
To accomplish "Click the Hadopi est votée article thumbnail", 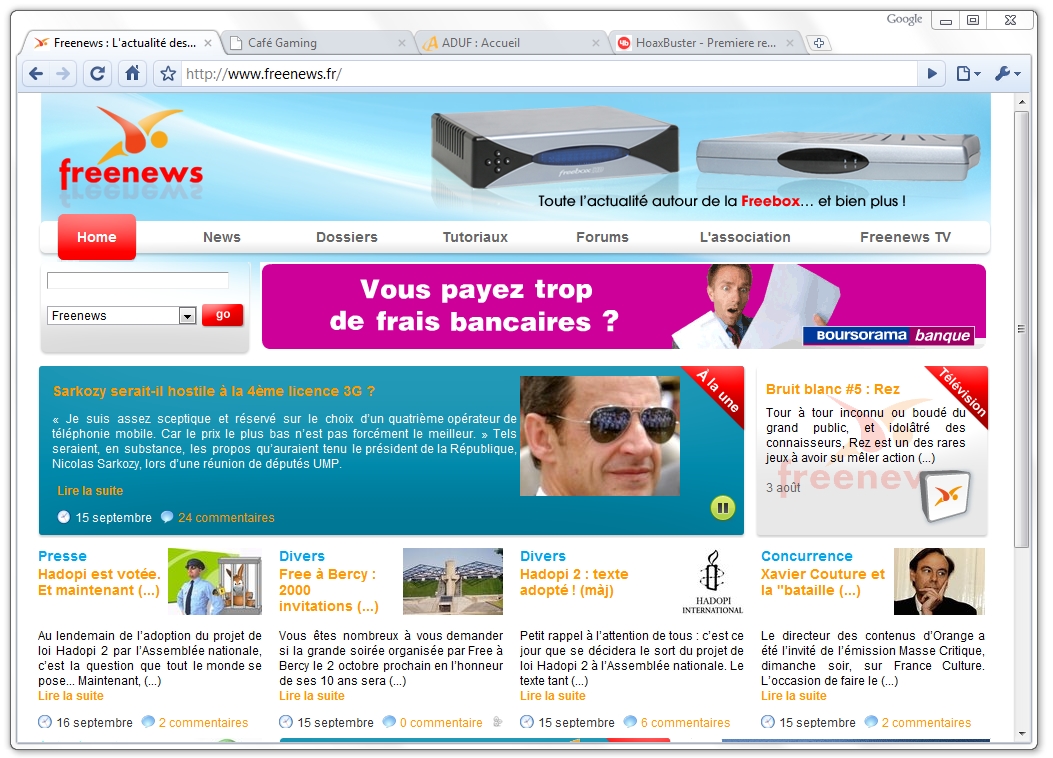I will (x=215, y=581).
